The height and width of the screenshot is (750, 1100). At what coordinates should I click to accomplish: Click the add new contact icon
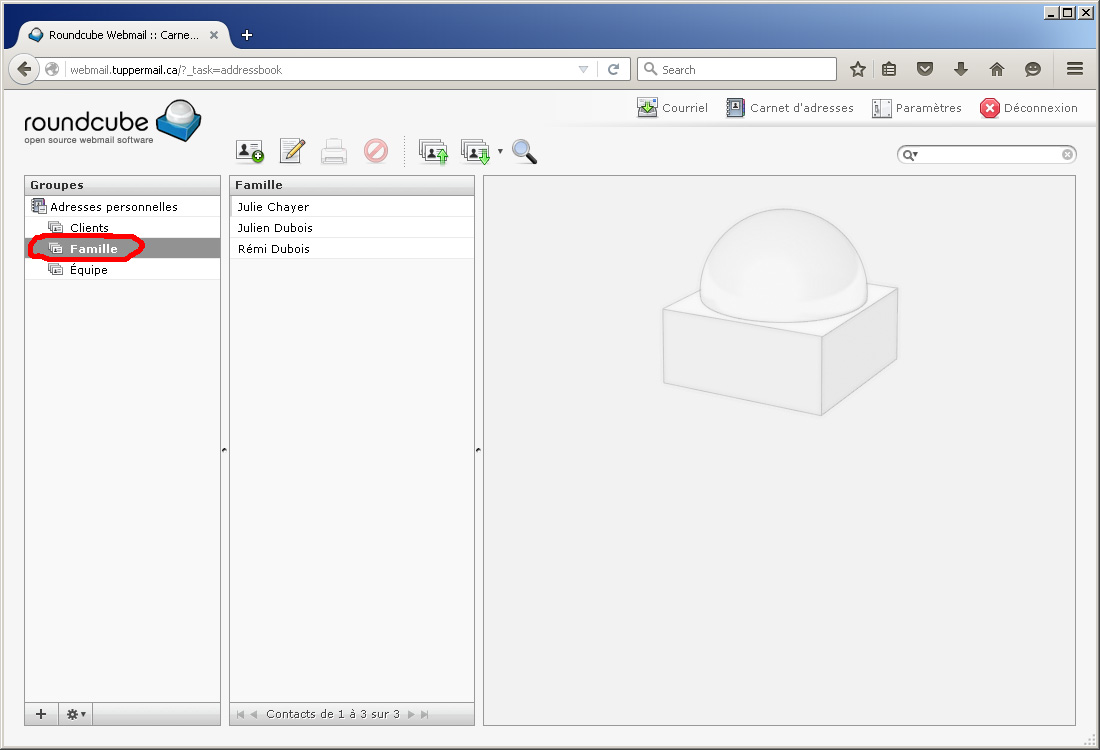250,151
